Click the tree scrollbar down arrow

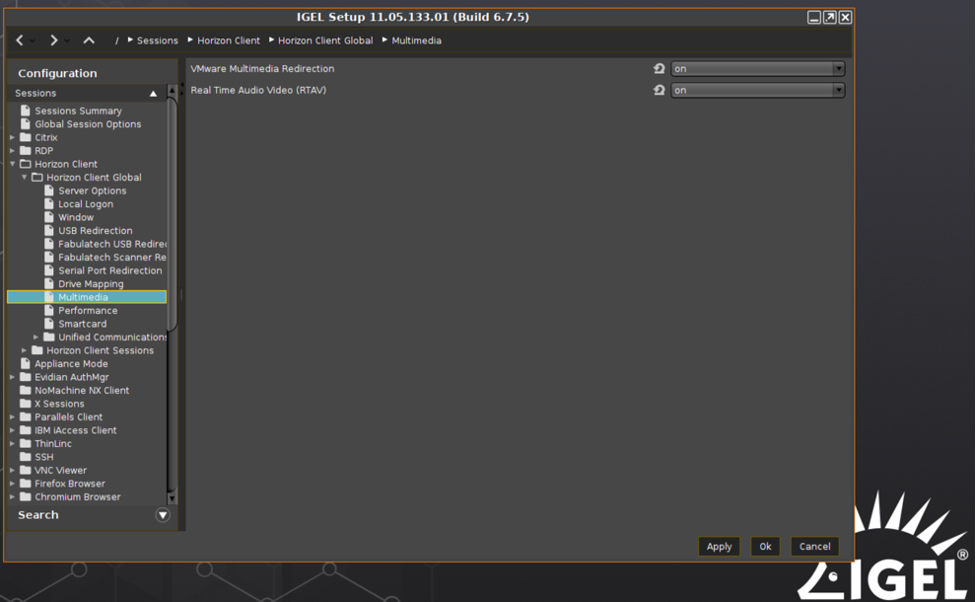[173, 498]
